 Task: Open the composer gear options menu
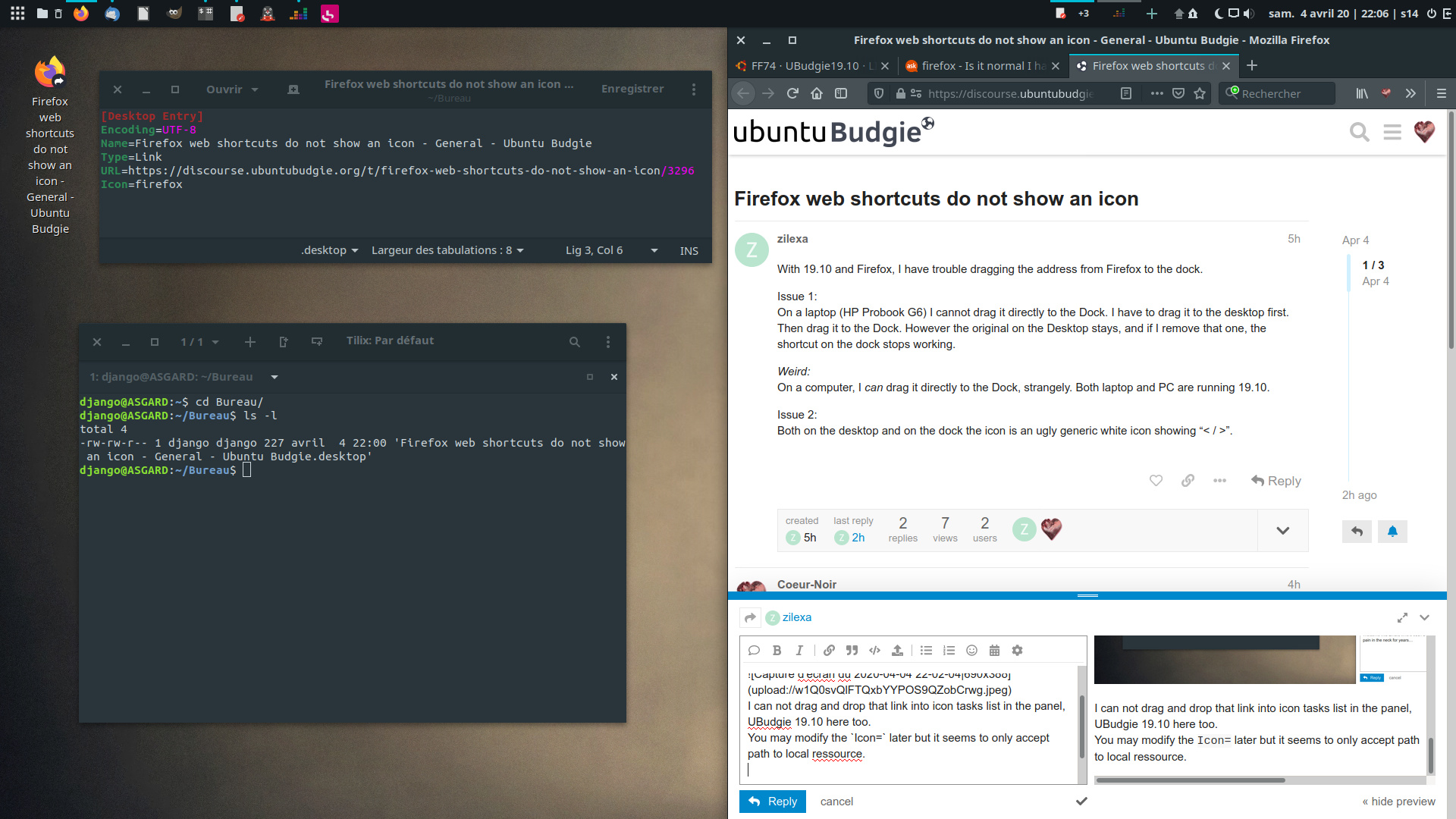[1018, 651]
